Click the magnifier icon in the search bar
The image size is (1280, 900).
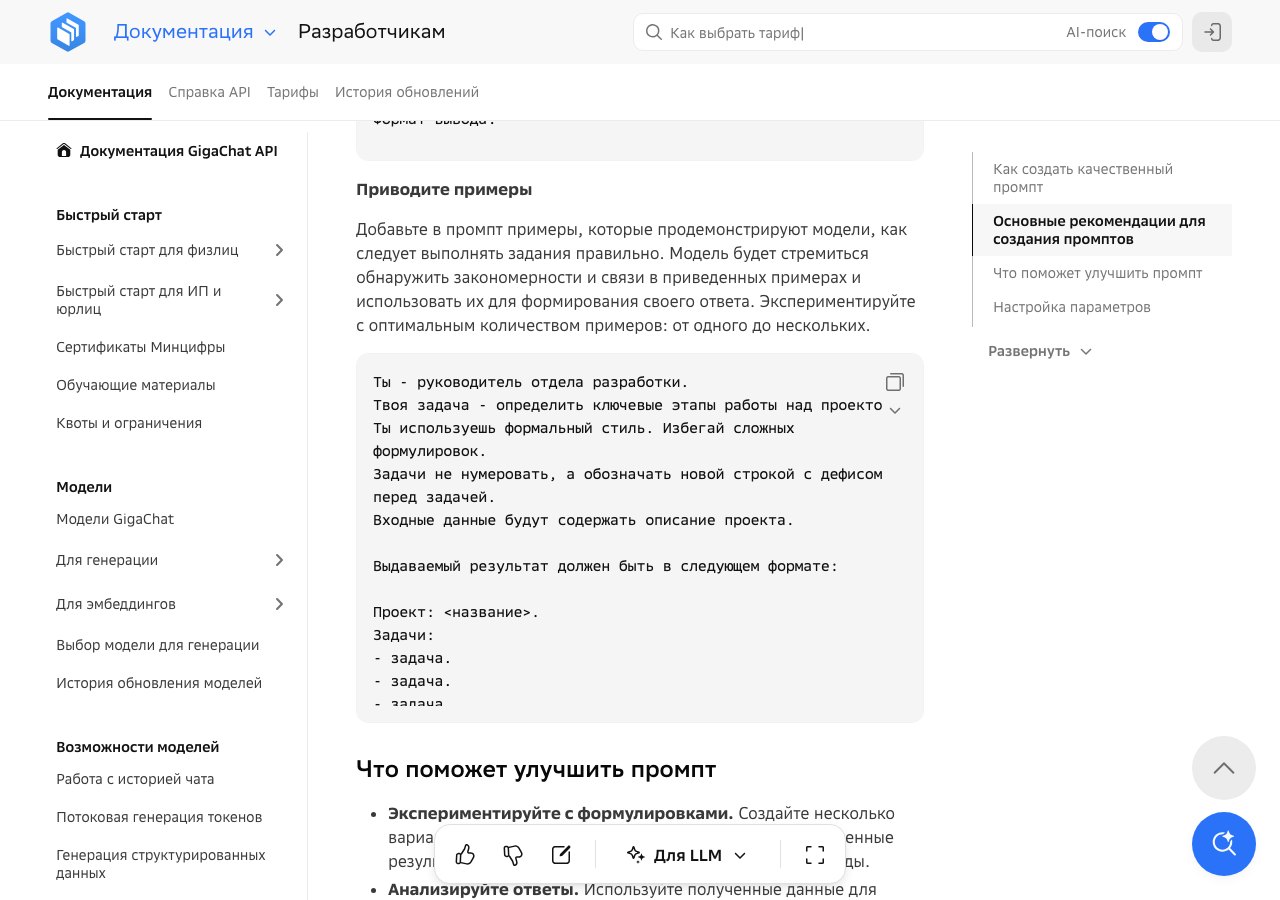coord(654,32)
